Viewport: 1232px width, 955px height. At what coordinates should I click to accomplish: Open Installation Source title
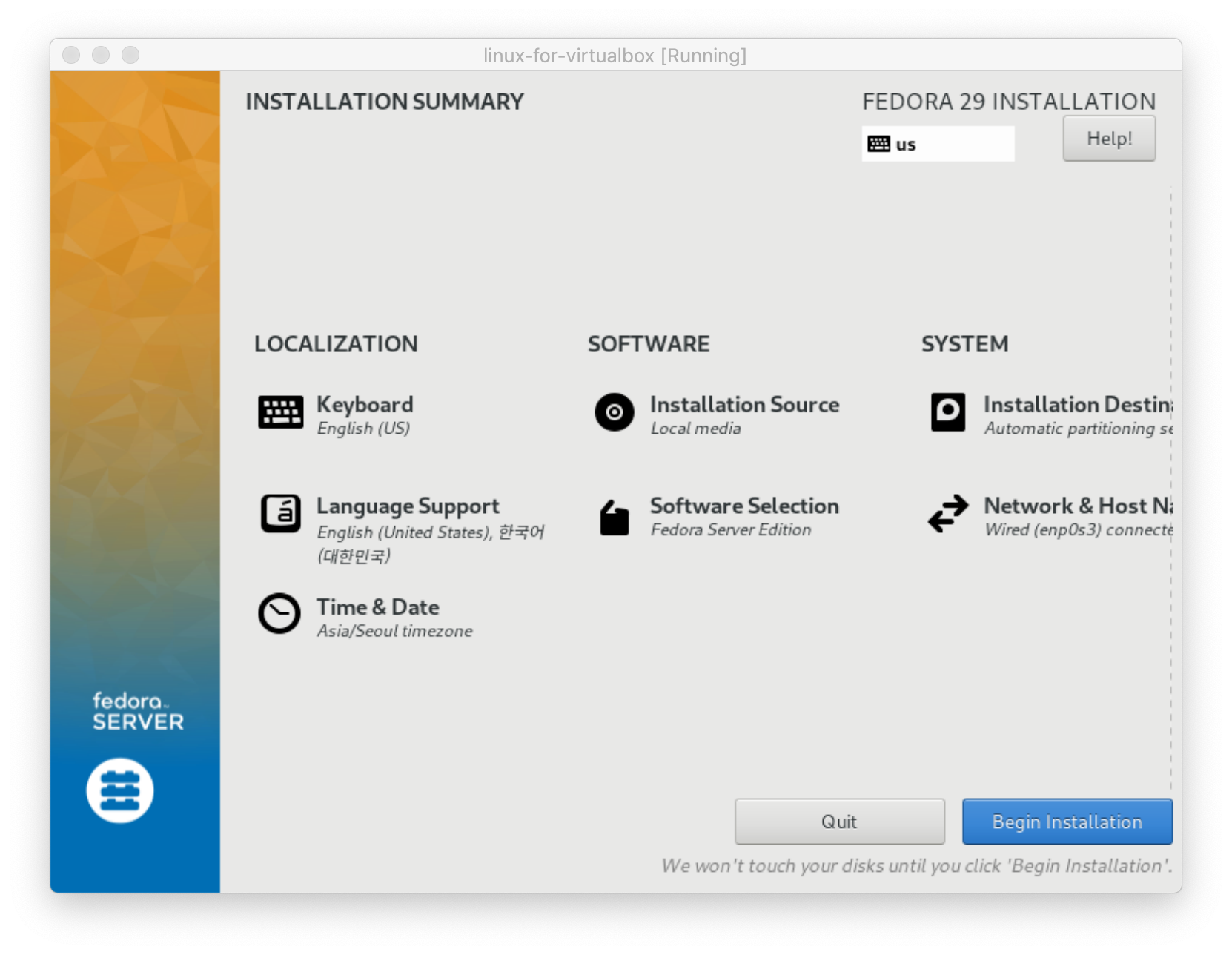click(x=744, y=404)
